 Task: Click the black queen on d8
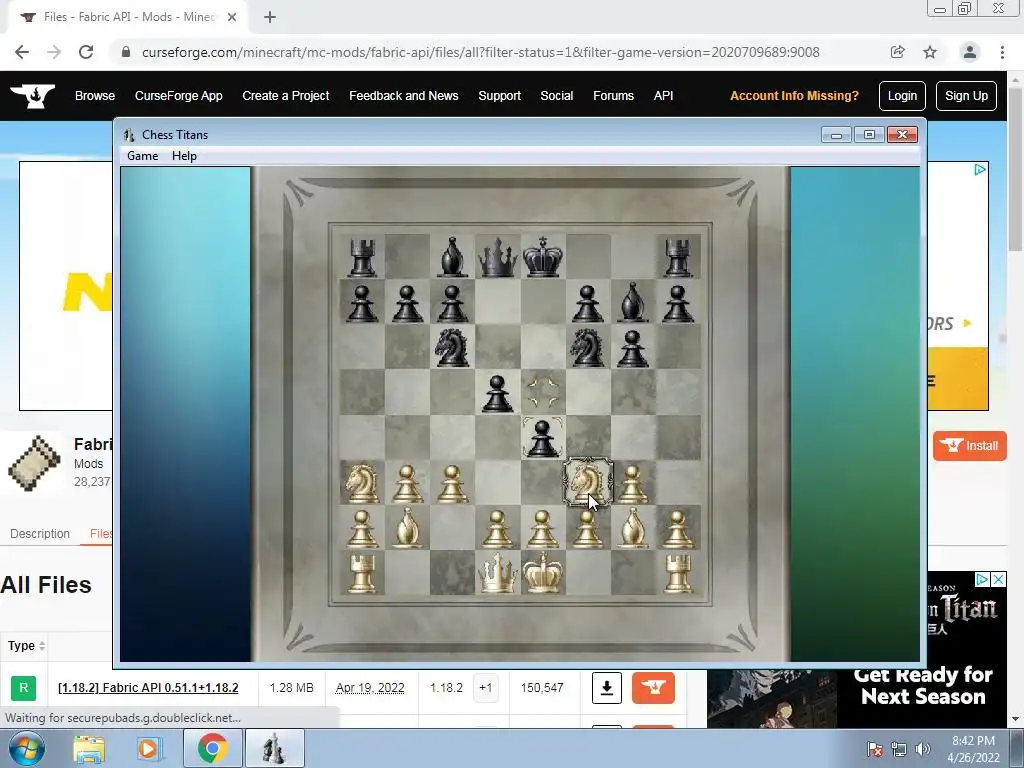(498, 257)
